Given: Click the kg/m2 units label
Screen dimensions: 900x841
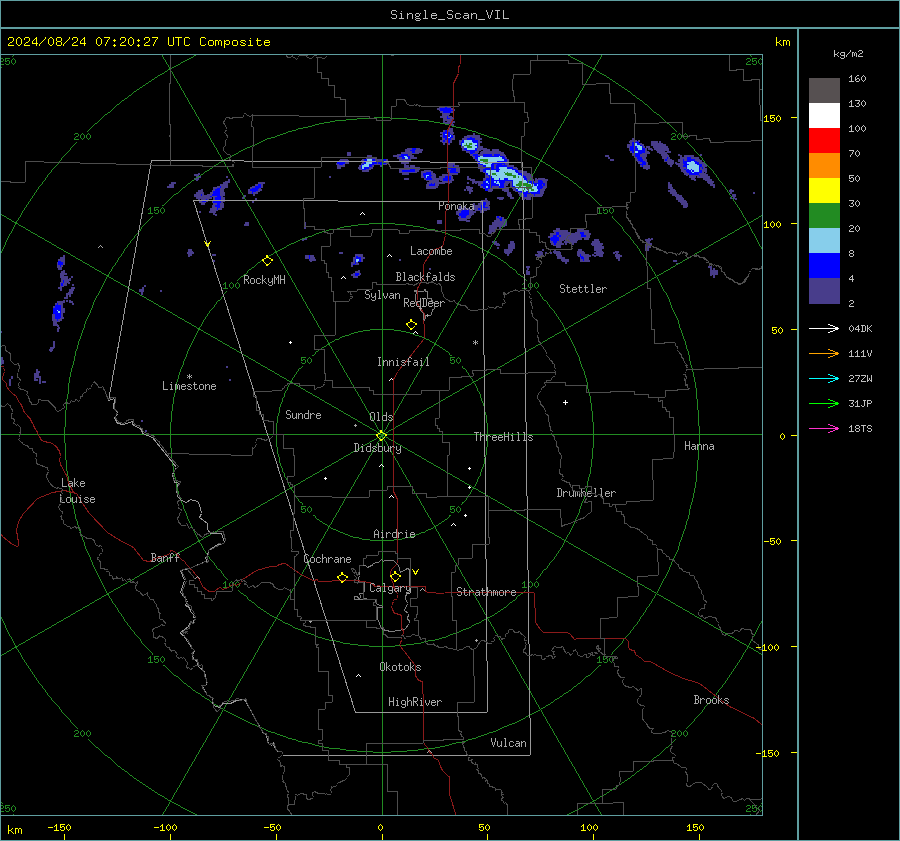Looking at the screenshot, I should (x=848, y=54).
